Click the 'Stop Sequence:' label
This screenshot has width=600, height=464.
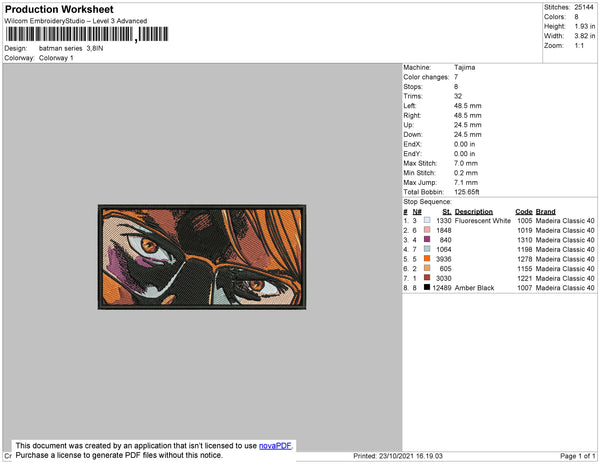point(427,202)
